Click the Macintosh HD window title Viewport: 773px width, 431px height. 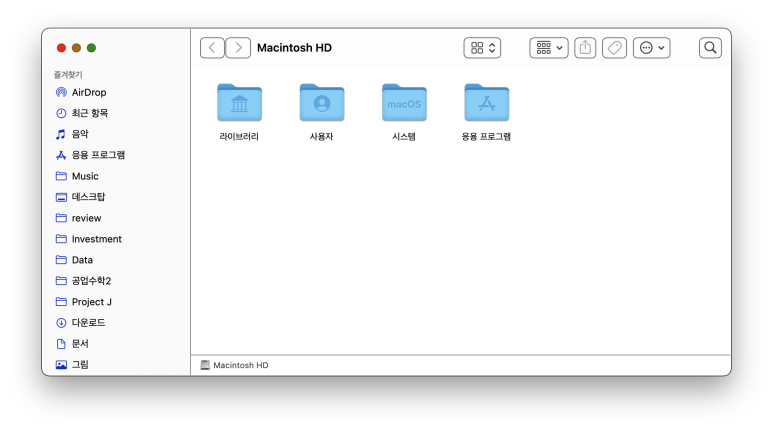(294, 48)
